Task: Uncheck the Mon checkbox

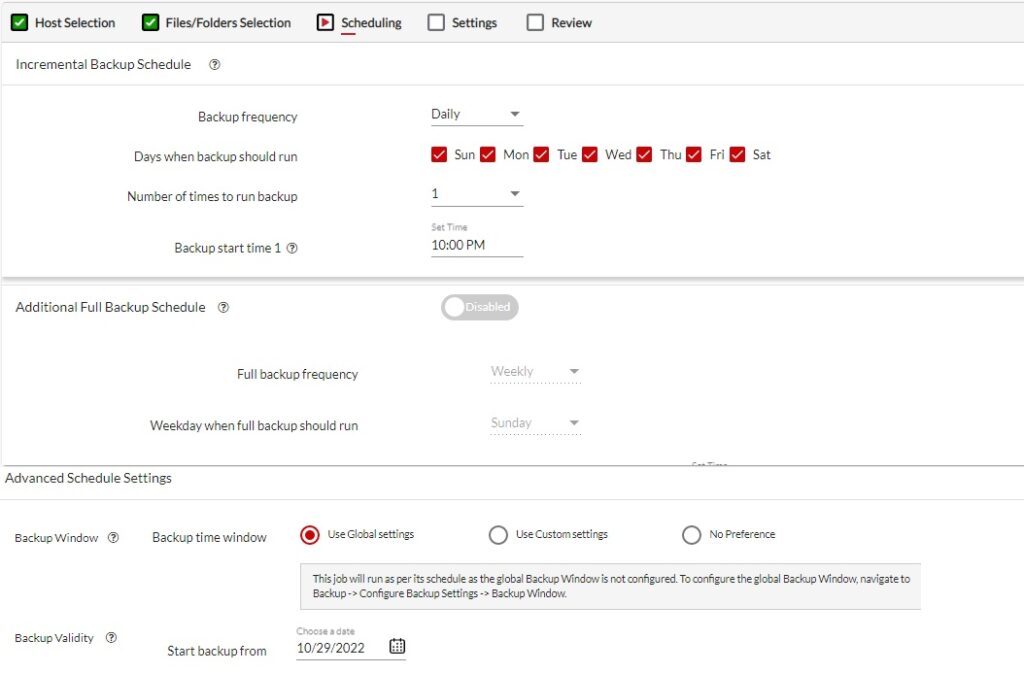Action: click(x=488, y=155)
